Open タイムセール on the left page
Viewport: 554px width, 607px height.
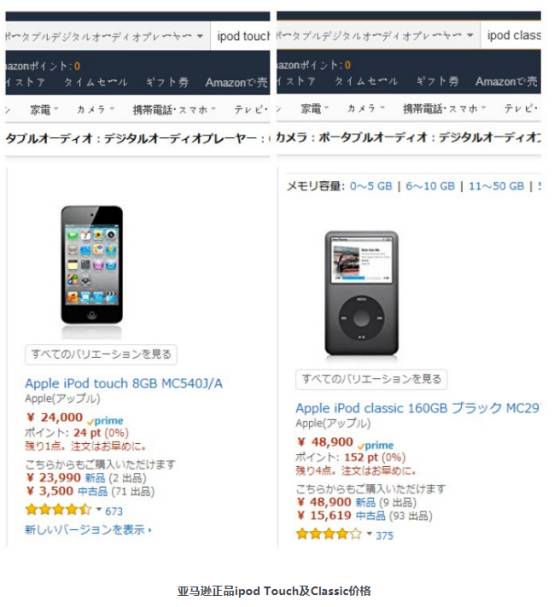coord(96,82)
